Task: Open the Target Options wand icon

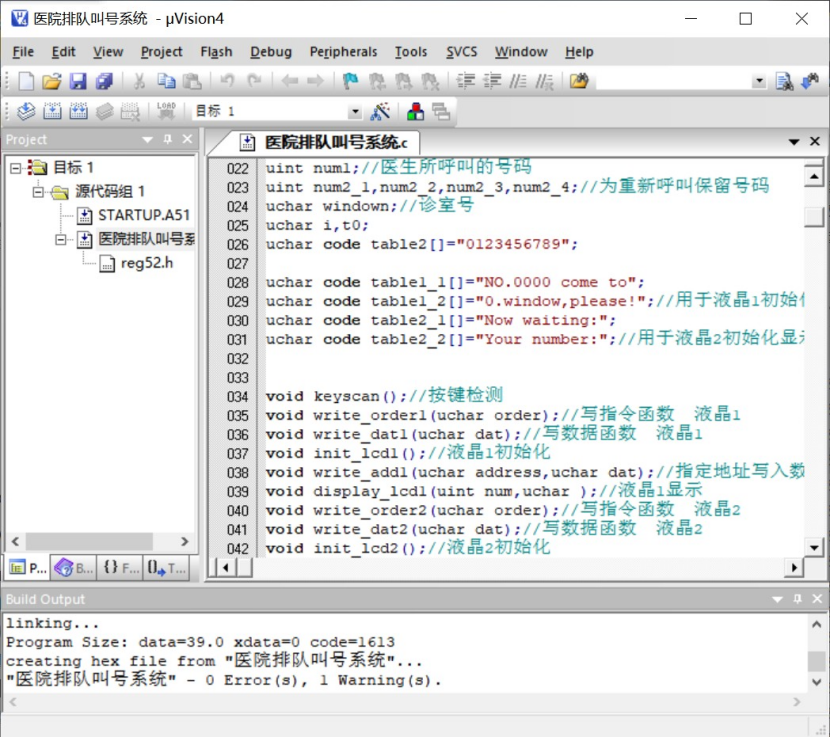Action: pos(380,111)
